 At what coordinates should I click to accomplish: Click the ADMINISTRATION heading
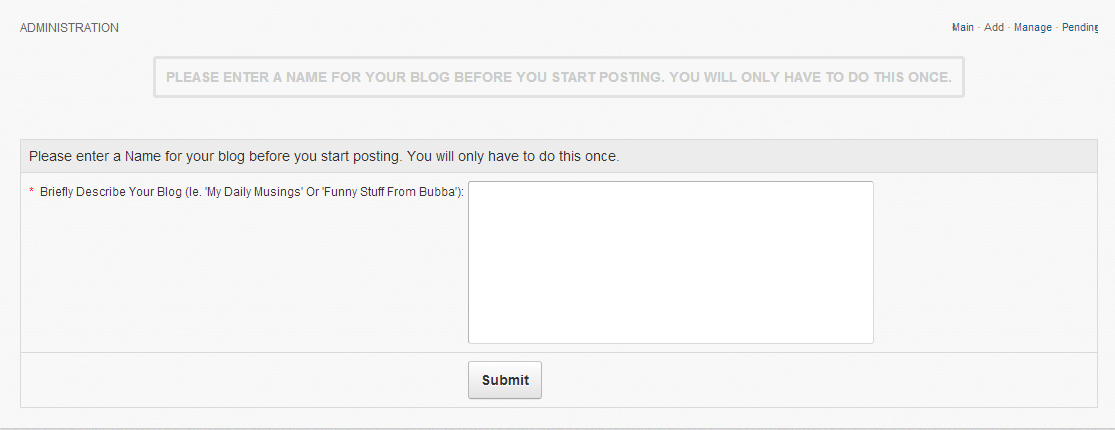click(69, 28)
